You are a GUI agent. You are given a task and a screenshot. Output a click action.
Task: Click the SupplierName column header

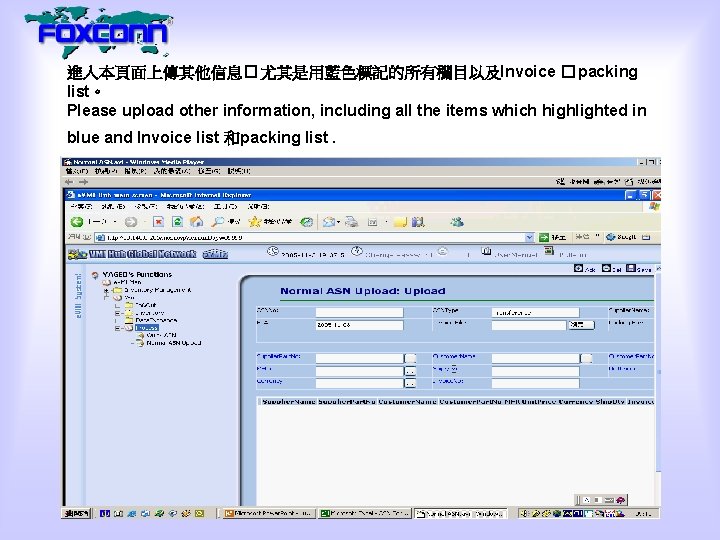click(x=288, y=401)
